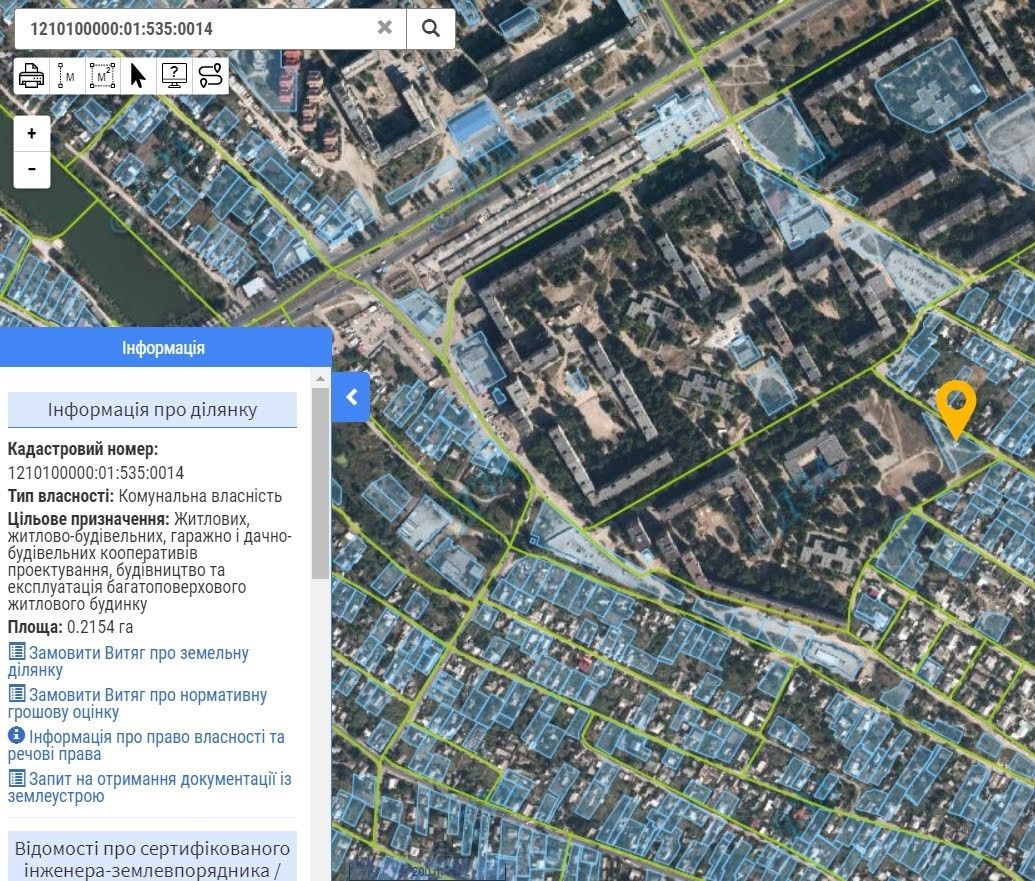Select the distance measurement tool

pyautogui.click(x=67, y=76)
